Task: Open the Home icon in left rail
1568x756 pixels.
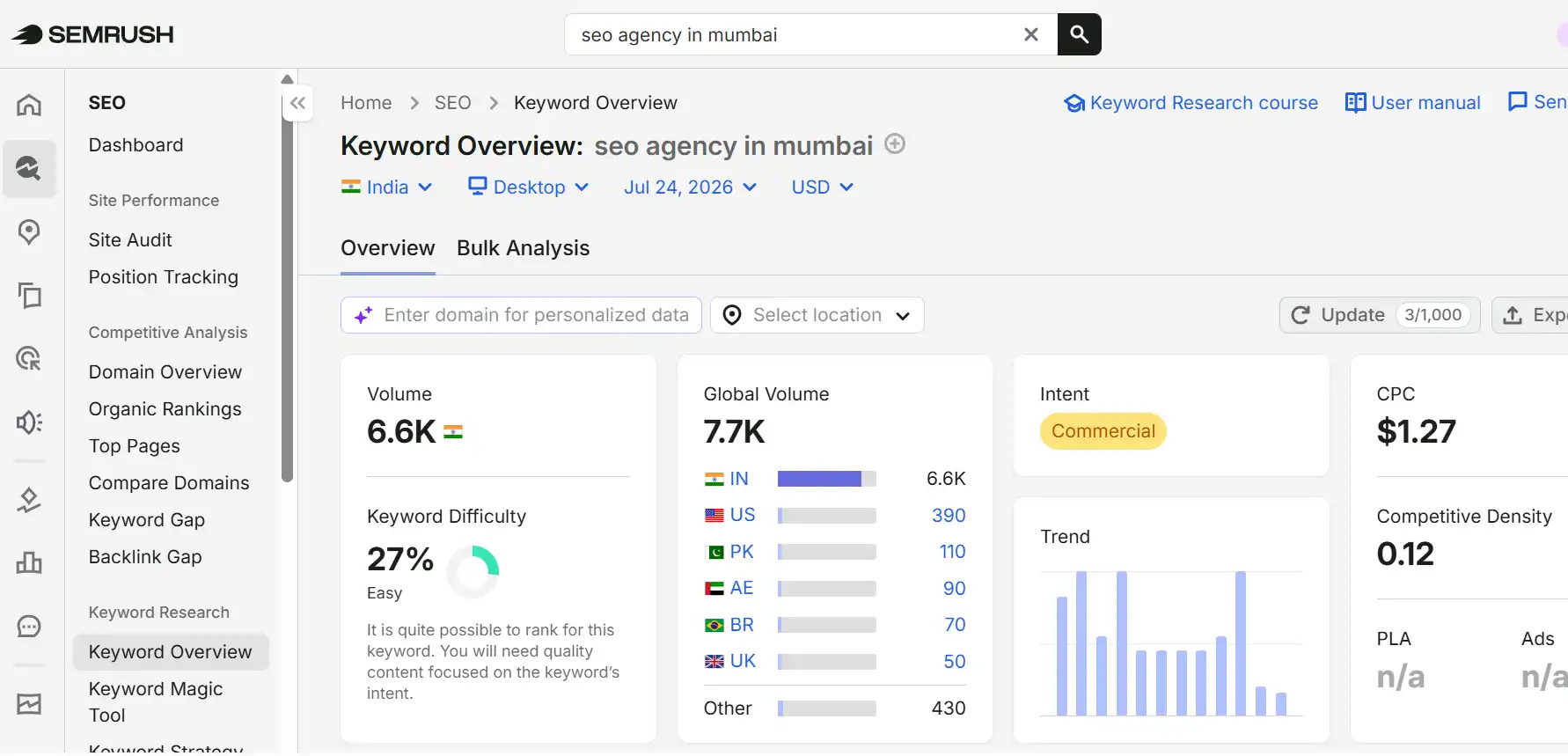Action: coord(29,105)
